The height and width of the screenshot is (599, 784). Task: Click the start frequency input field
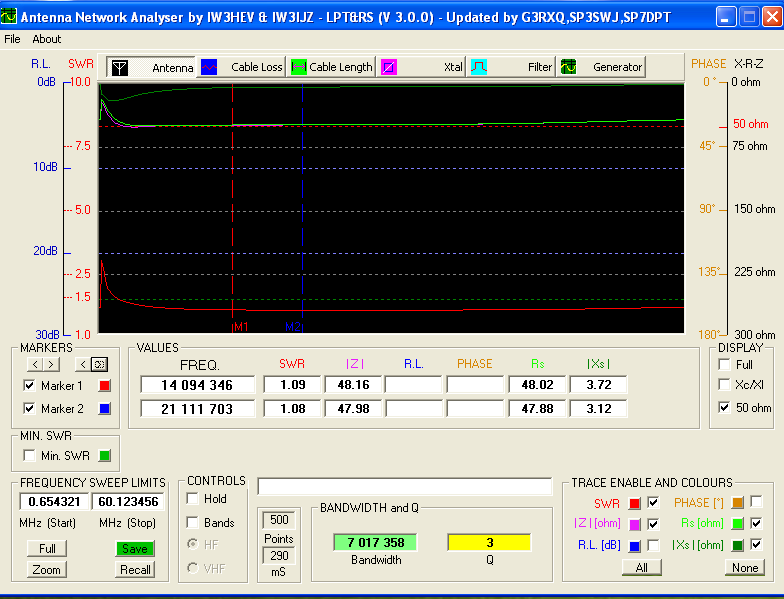pos(54,501)
